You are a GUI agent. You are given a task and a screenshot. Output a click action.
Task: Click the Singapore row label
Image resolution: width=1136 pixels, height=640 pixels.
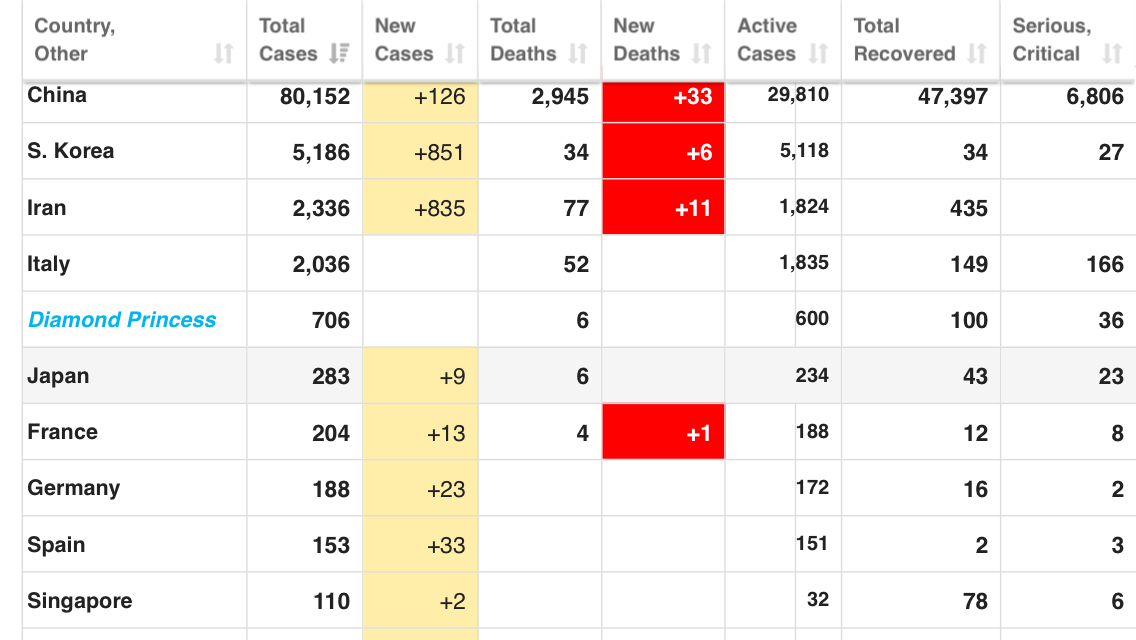point(80,601)
